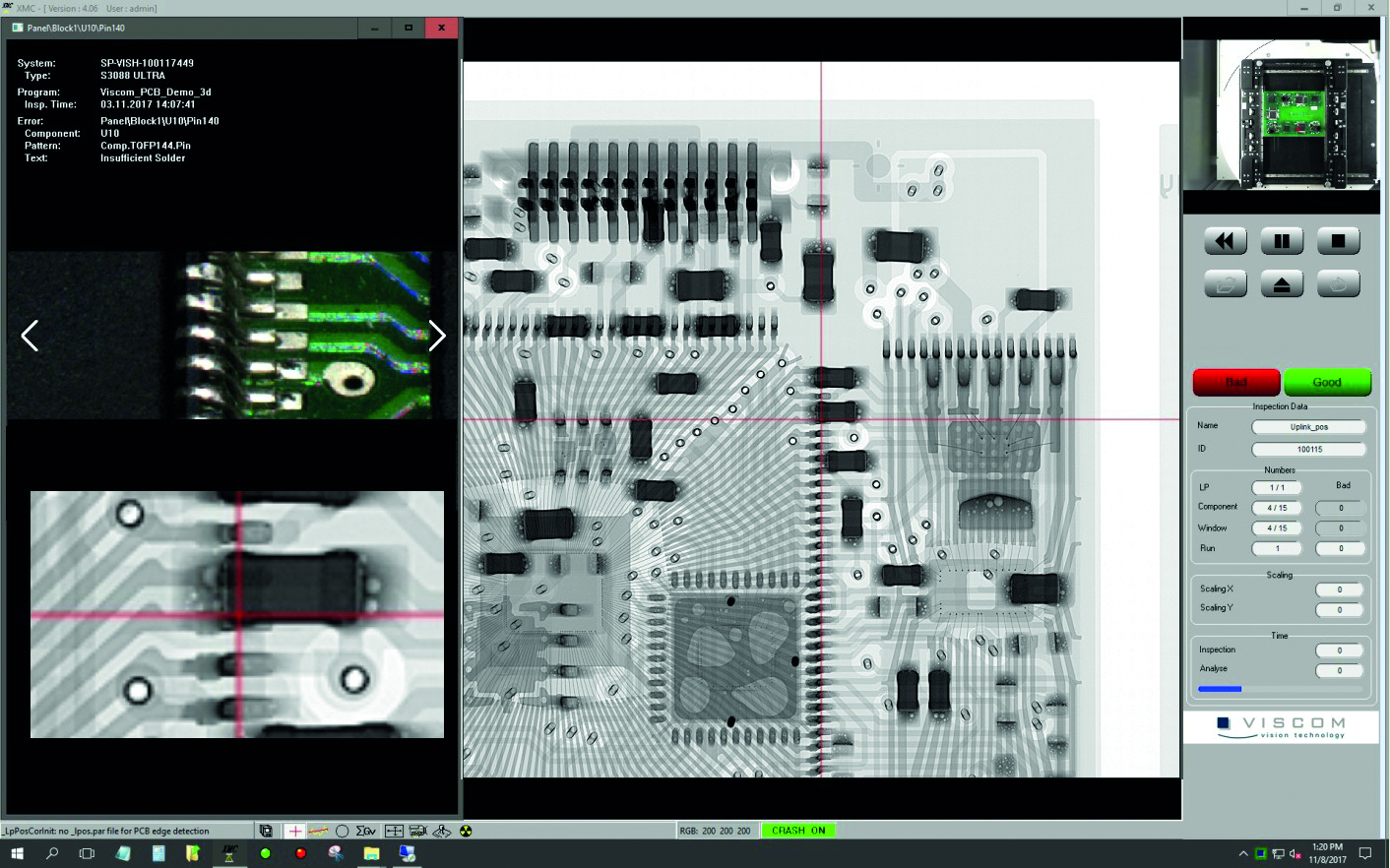Click the inspection Name field

click(x=1308, y=426)
